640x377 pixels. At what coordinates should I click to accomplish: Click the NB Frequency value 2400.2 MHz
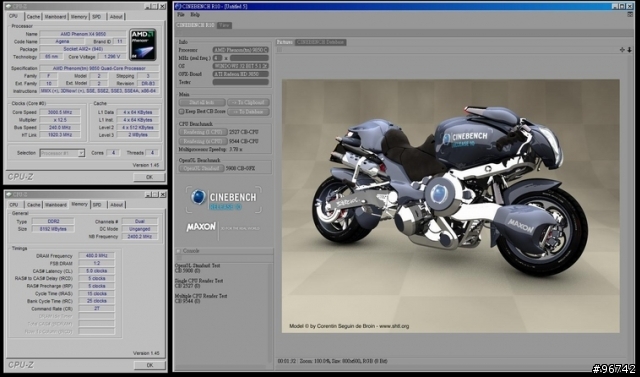[x=140, y=236]
